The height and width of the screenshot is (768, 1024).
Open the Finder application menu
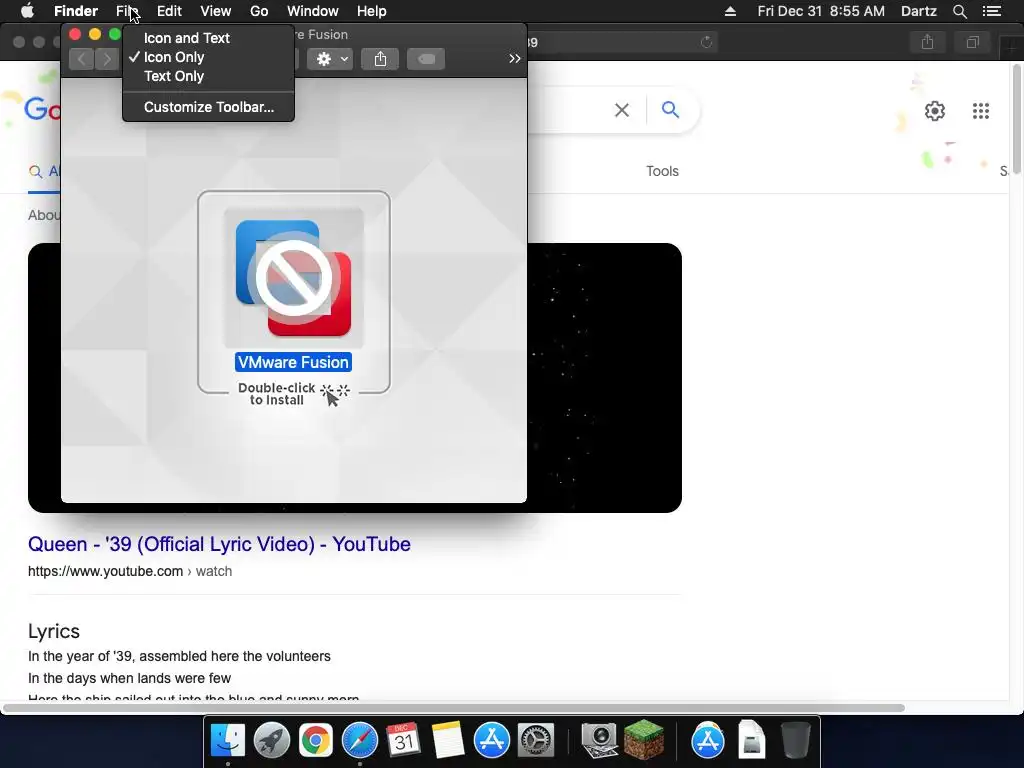coord(76,11)
